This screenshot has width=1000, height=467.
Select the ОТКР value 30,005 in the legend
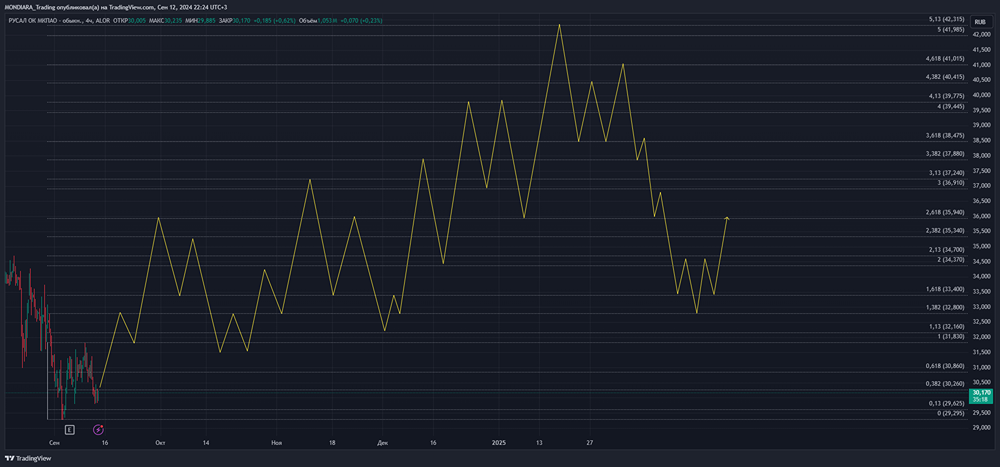click(x=136, y=20)
